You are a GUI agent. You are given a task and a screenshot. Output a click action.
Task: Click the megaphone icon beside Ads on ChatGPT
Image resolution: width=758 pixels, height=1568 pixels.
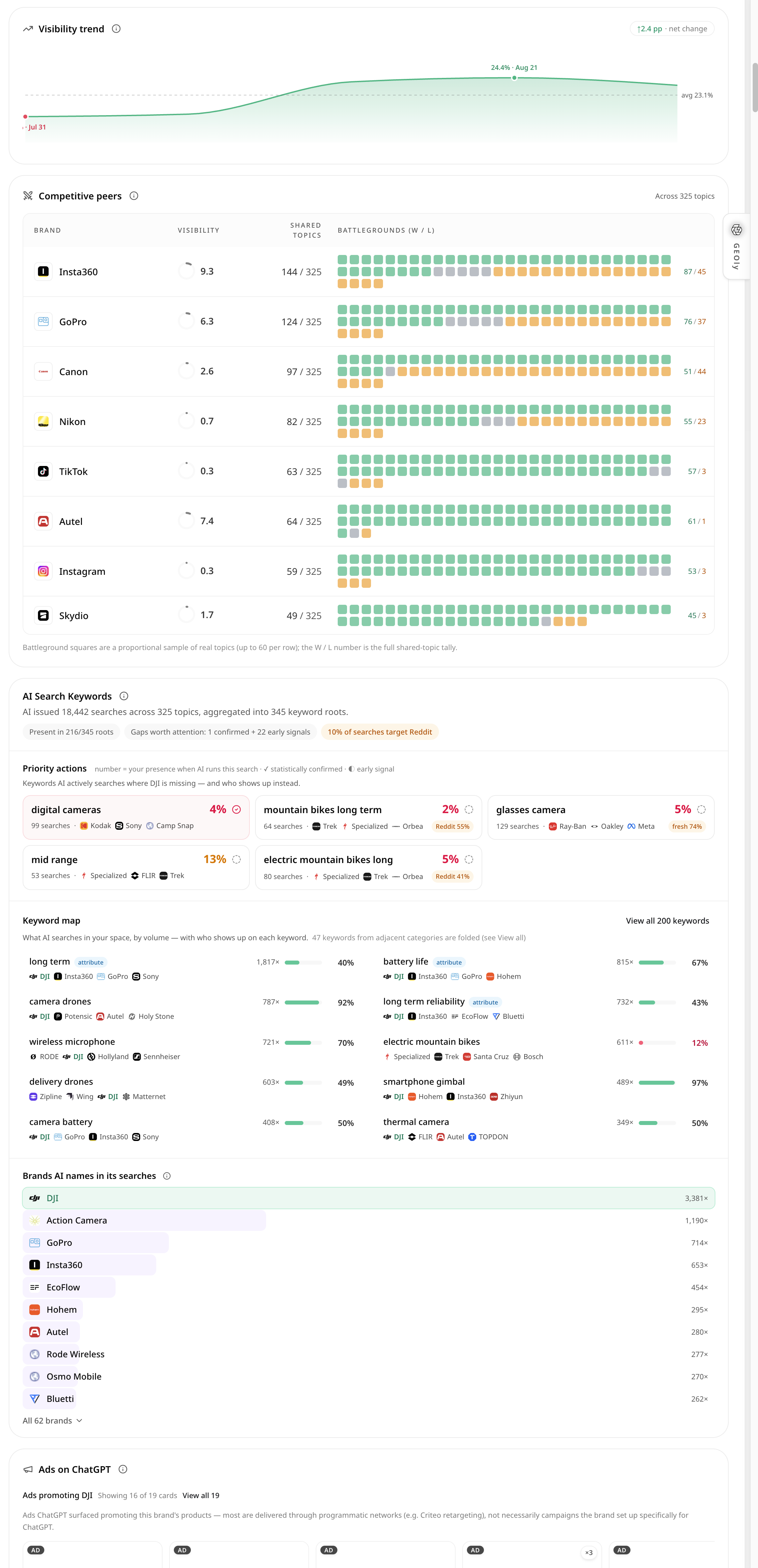pyautogui.click(x=28, y=1469)
